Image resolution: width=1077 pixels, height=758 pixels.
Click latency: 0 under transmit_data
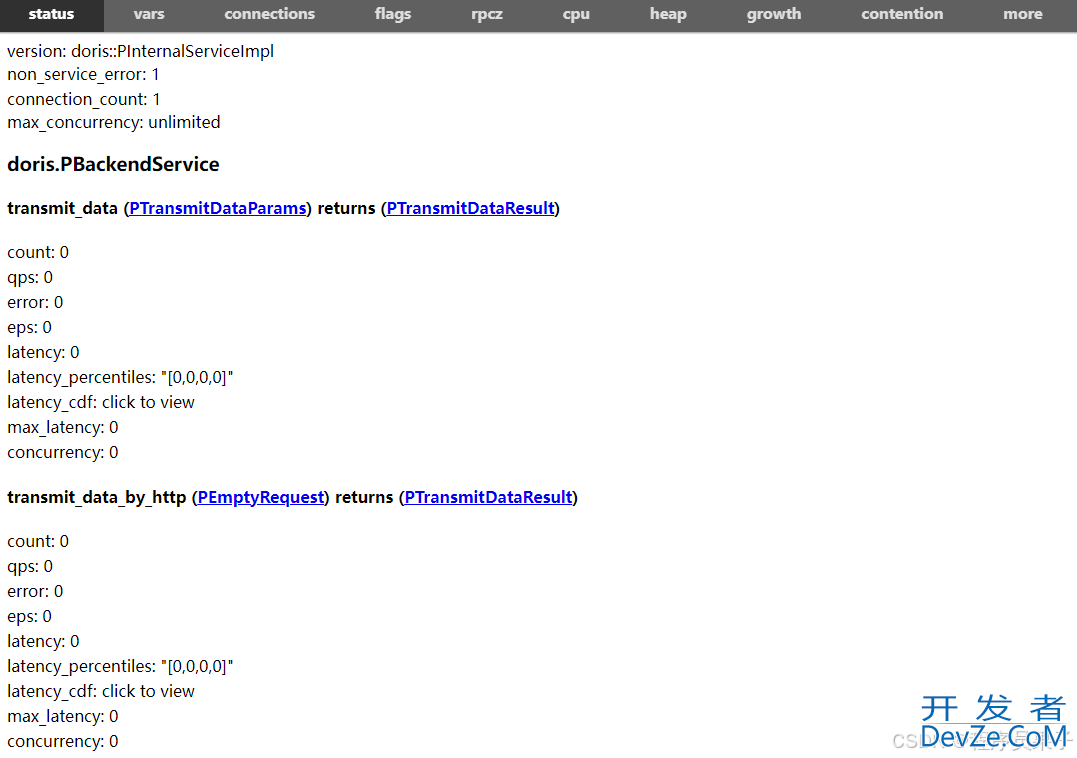pyautogui.click(x=43, y=353)
